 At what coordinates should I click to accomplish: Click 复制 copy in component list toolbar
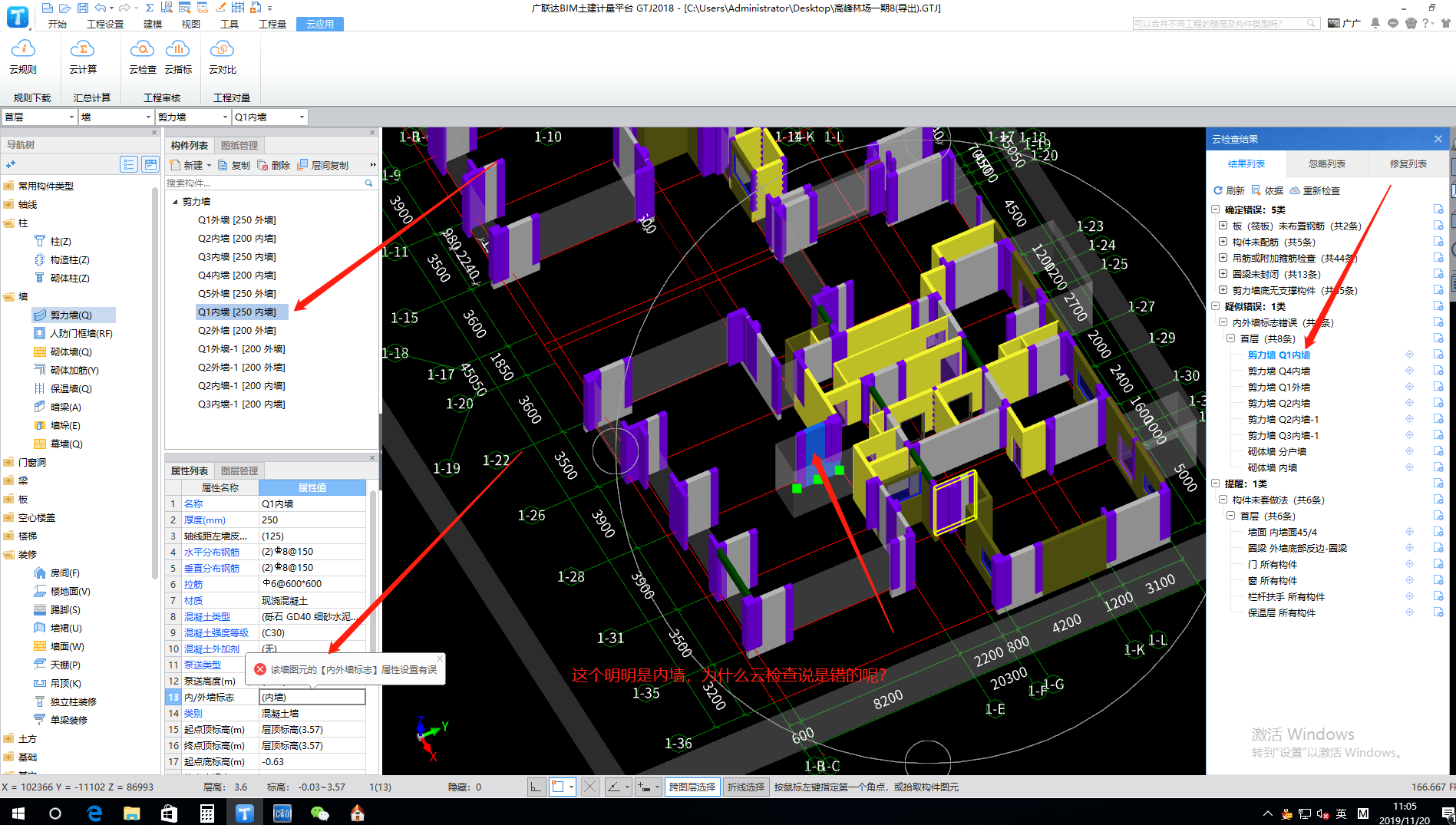[x=234, y=165]
